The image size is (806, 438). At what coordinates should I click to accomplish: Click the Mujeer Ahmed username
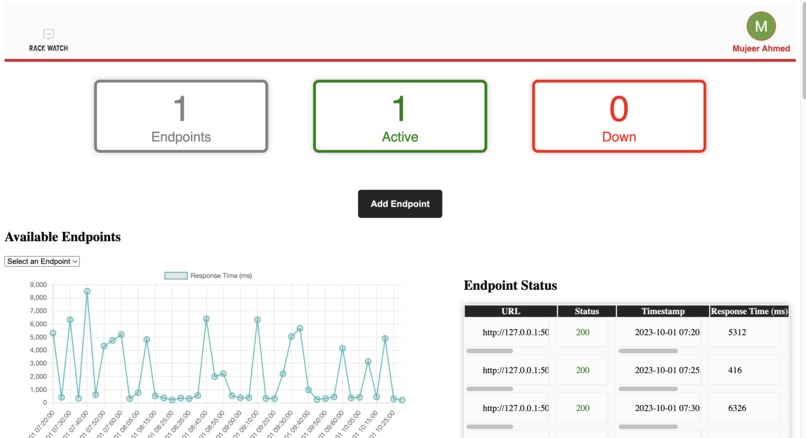[761, 48]
